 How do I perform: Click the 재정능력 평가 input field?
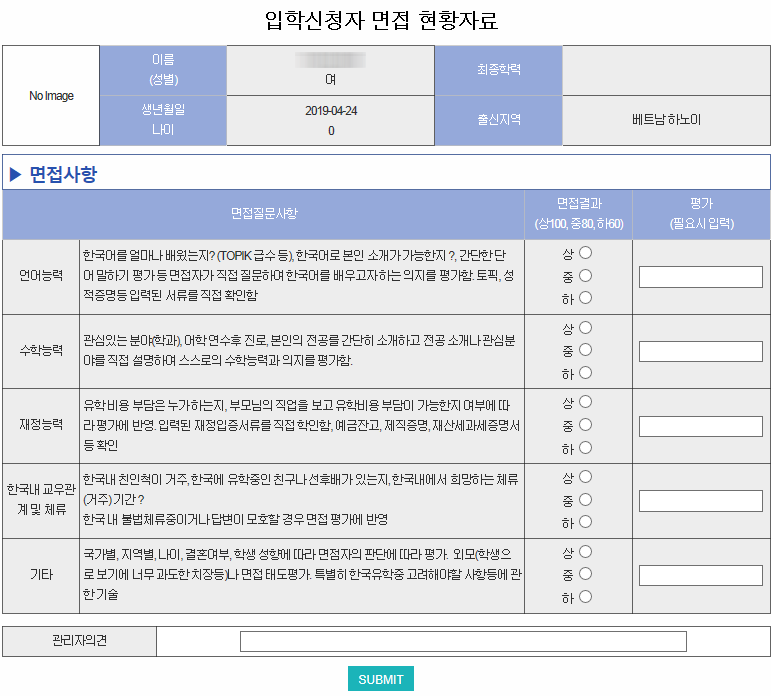click(x=700, y=426)
